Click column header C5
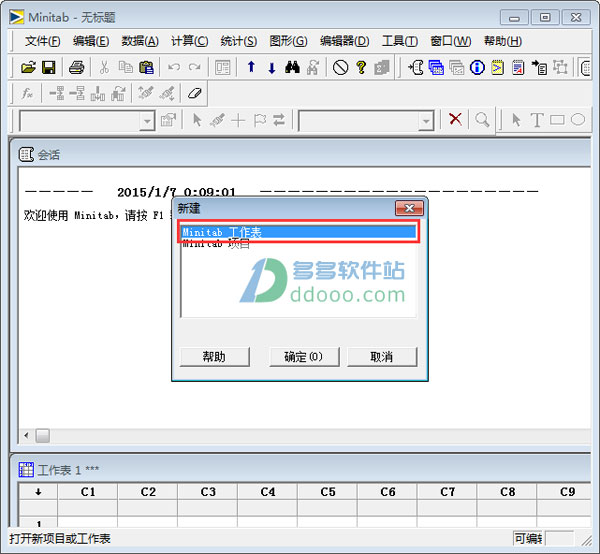The width and height of the screenshot is (600, 554). (x=328, y=492)
